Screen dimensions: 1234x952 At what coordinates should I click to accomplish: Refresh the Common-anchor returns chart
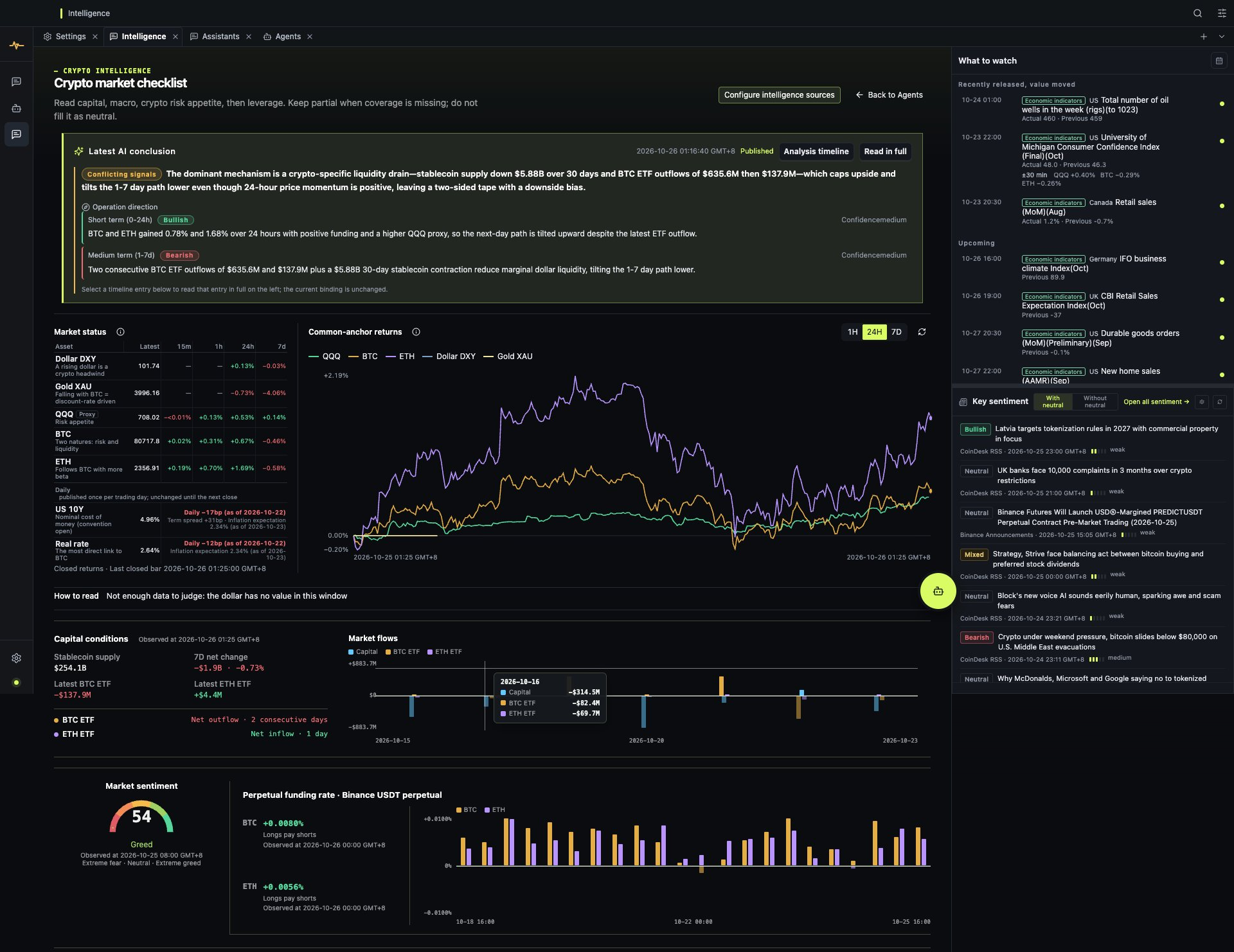click(922, 331)
